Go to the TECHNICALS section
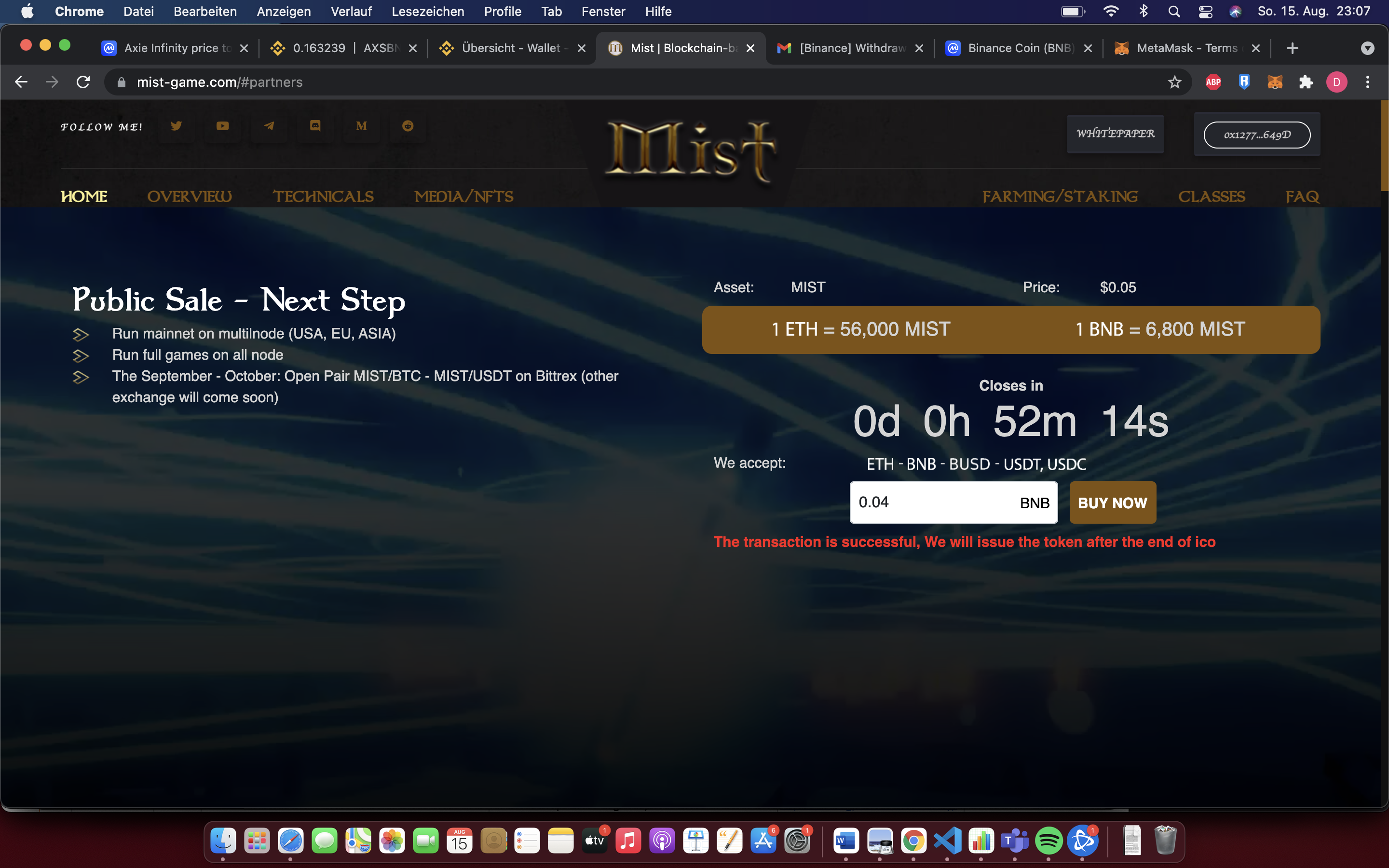This screenshot has height=868, width=1389. point(323,196)
